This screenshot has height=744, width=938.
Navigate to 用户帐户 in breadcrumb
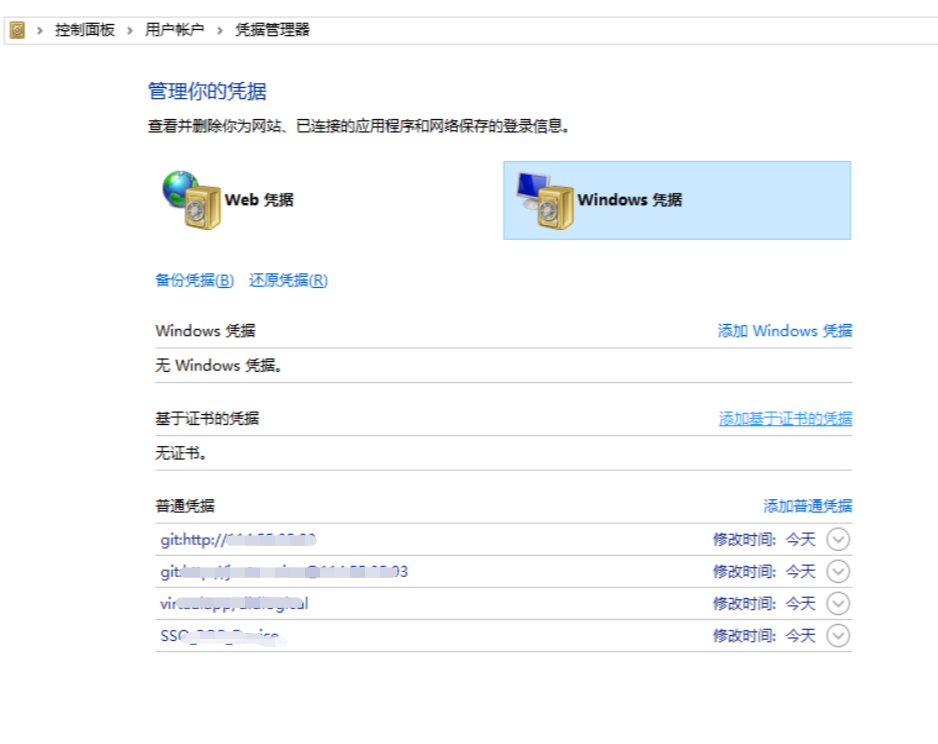pyautogui.click(x=175, y=30)
